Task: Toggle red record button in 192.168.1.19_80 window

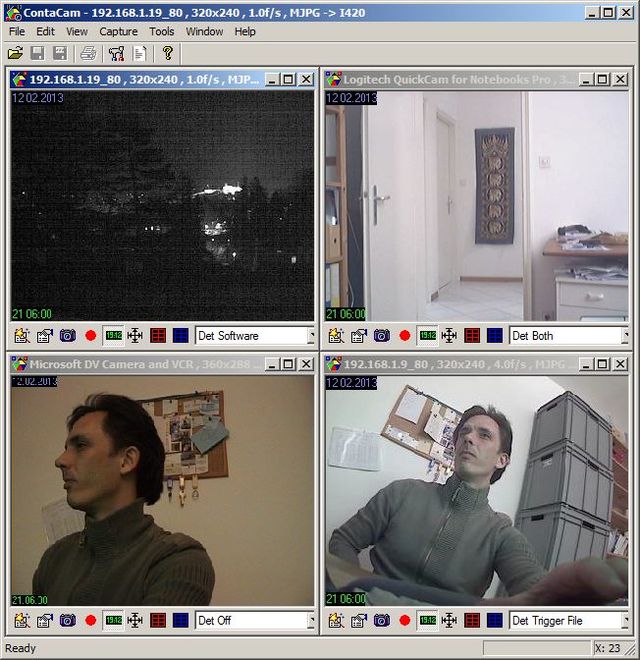Action: pos(91,336)
